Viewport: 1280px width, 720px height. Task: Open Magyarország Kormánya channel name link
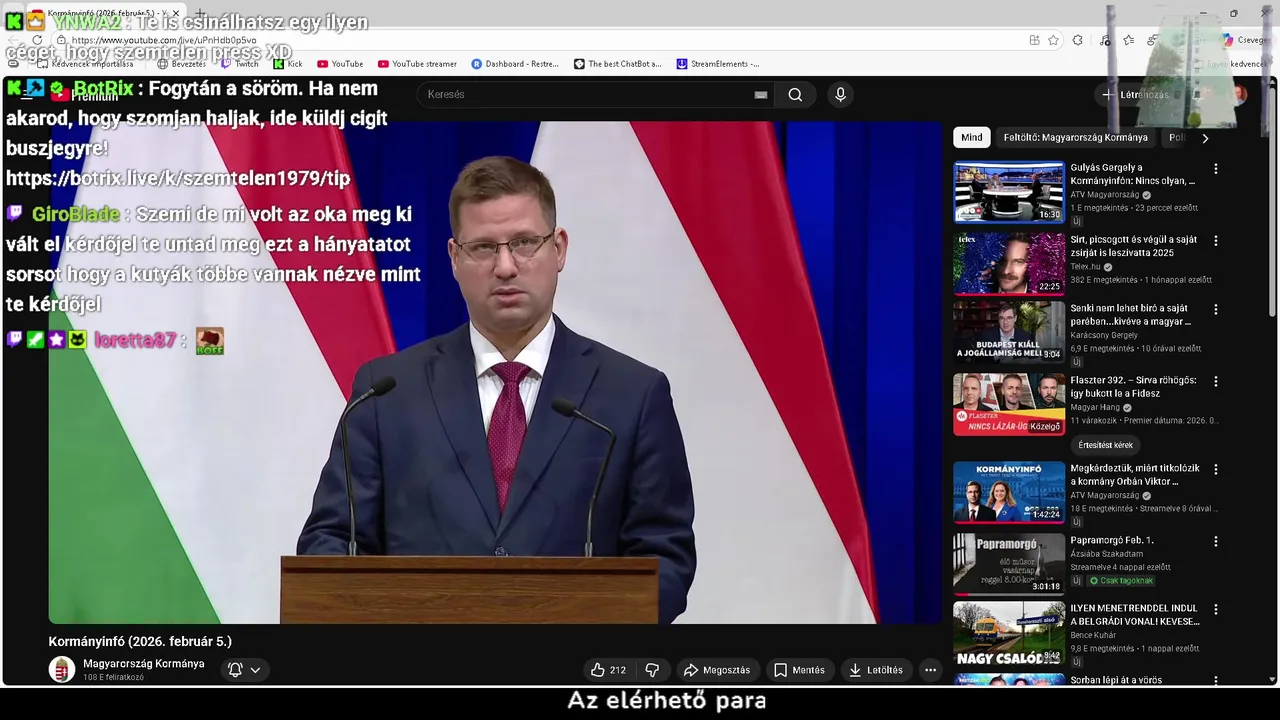144,664
